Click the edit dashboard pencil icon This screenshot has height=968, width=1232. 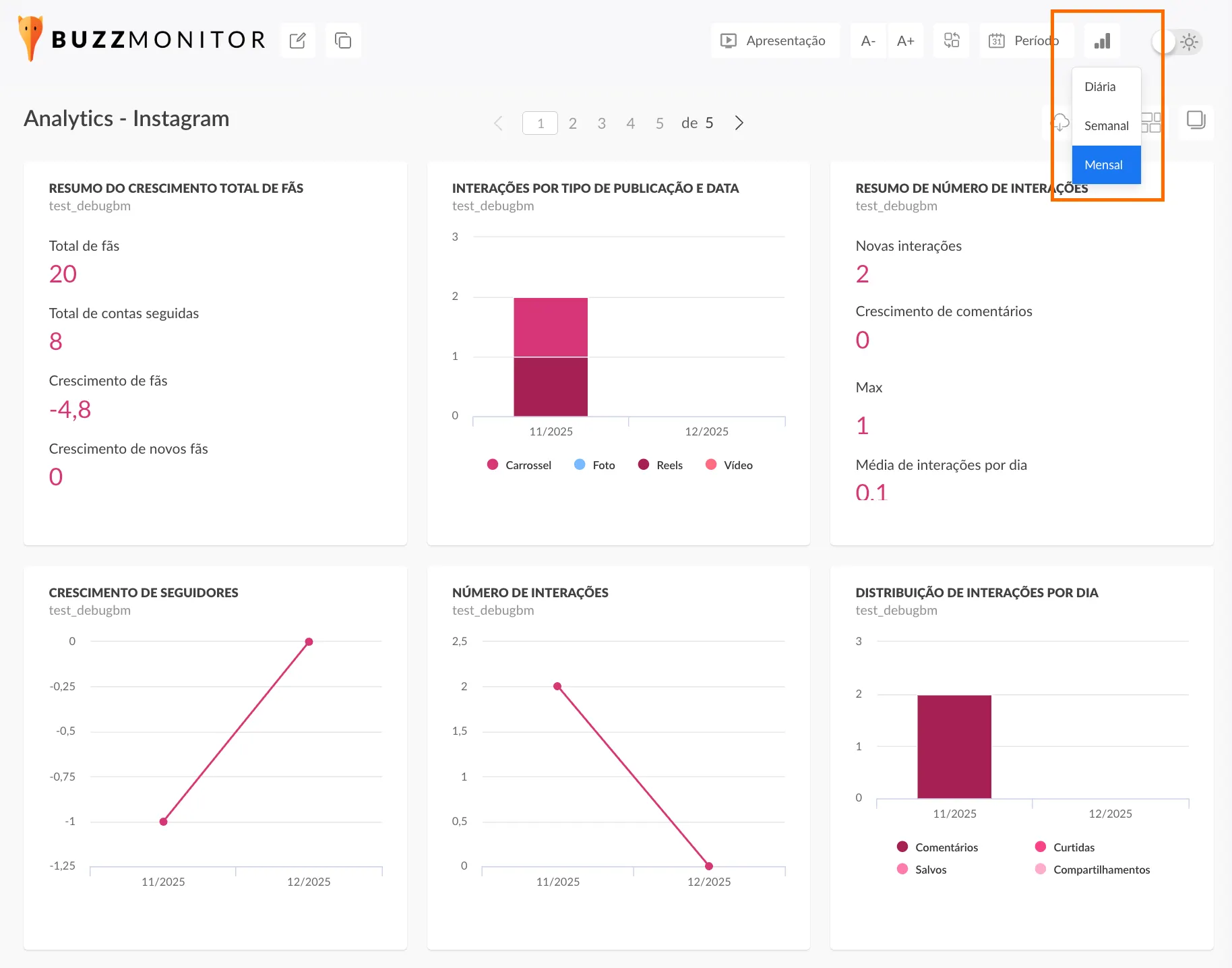click(x=297, y=40)
